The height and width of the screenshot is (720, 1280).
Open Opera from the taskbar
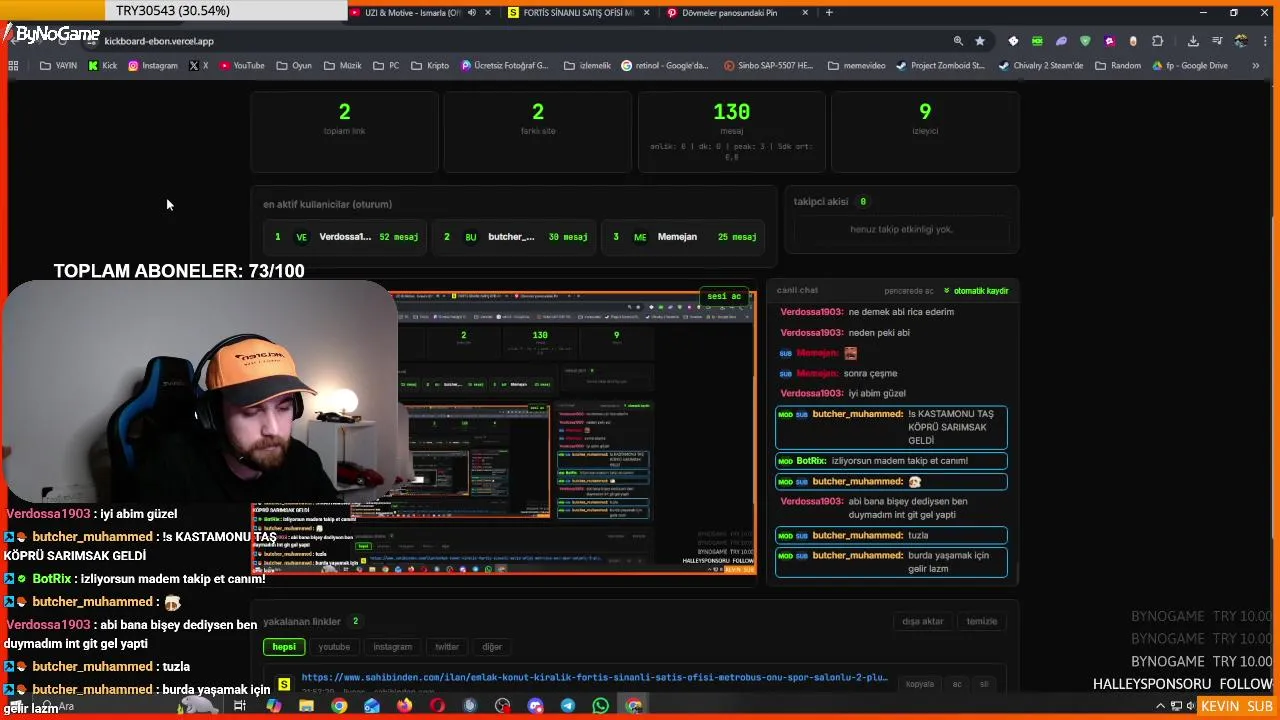(x=437, y=706)
